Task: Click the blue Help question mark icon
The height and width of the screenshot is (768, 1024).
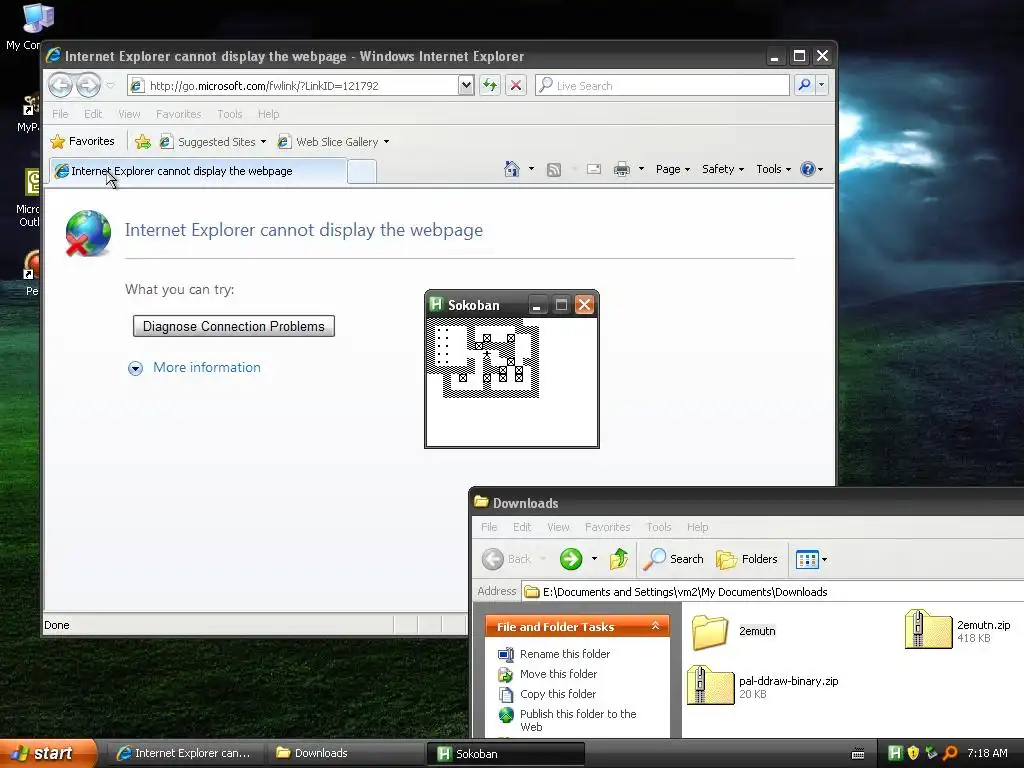Action: click(808, 169)
